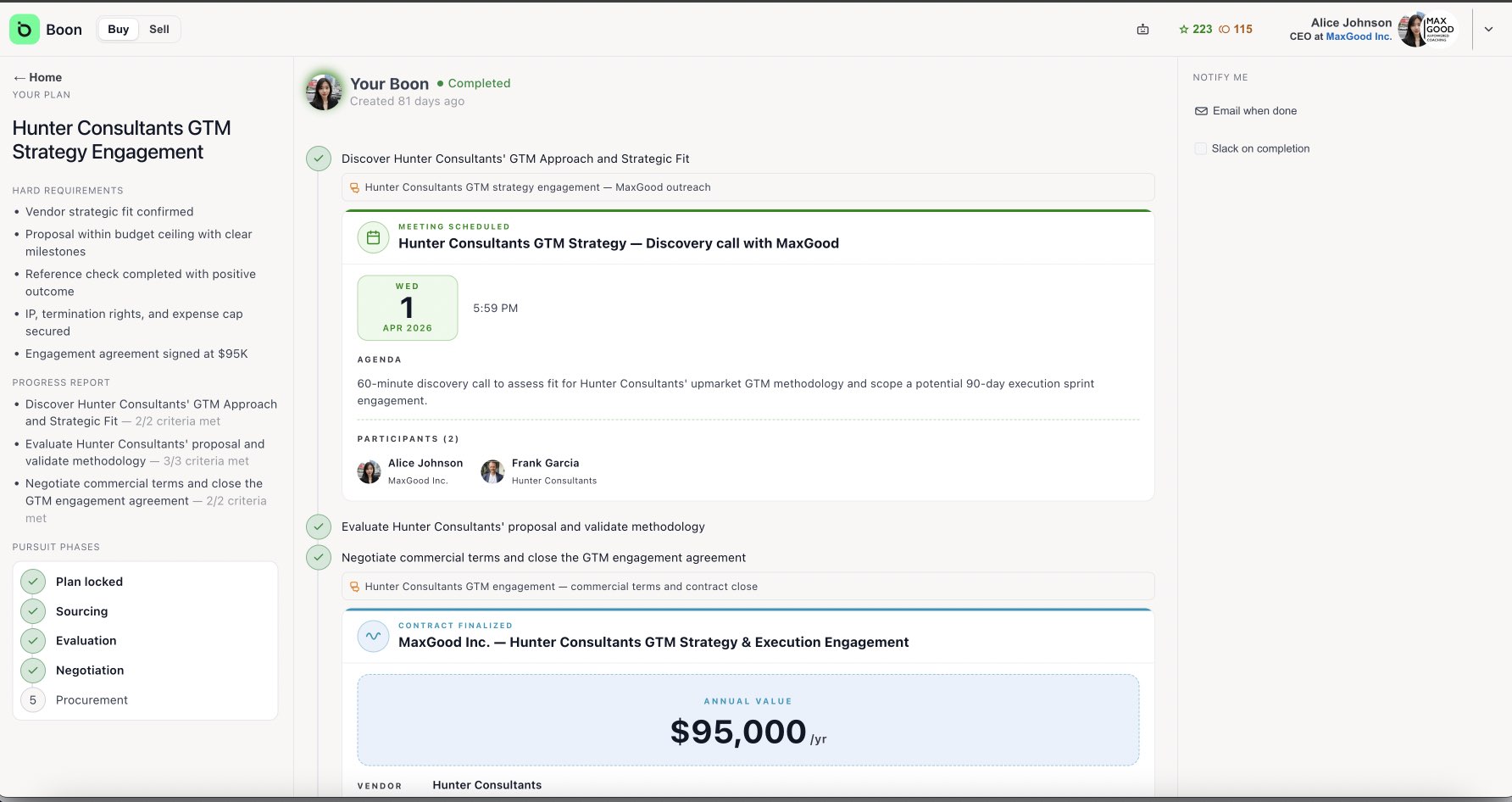Click Frank Garcia's participant avatar
This screenshot has height=802, width=1512.
tap(492, 471)
